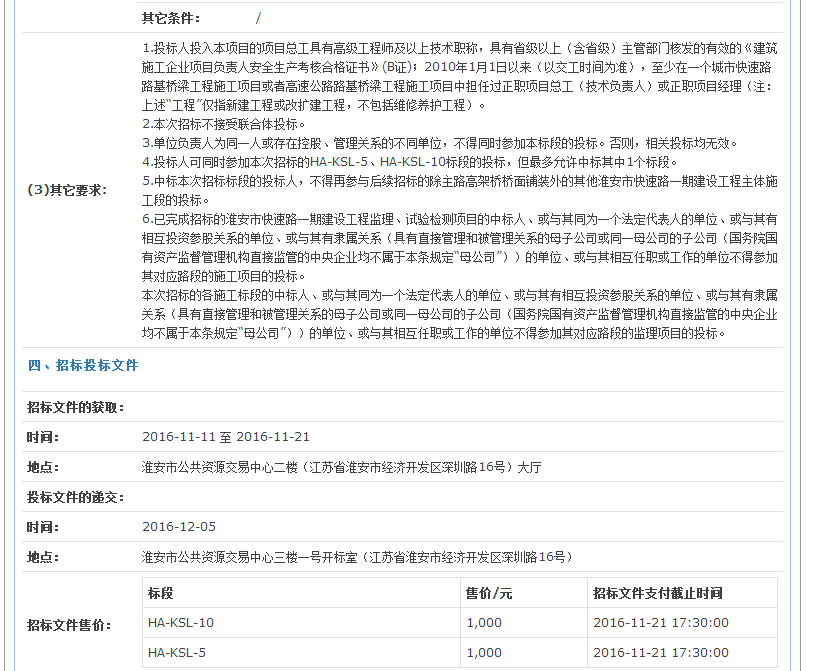Click the 投标文件的递交 label
Image resolution: width=825 pixels, height=671 pixels.
pyautogui.click(x=76, y=498)
